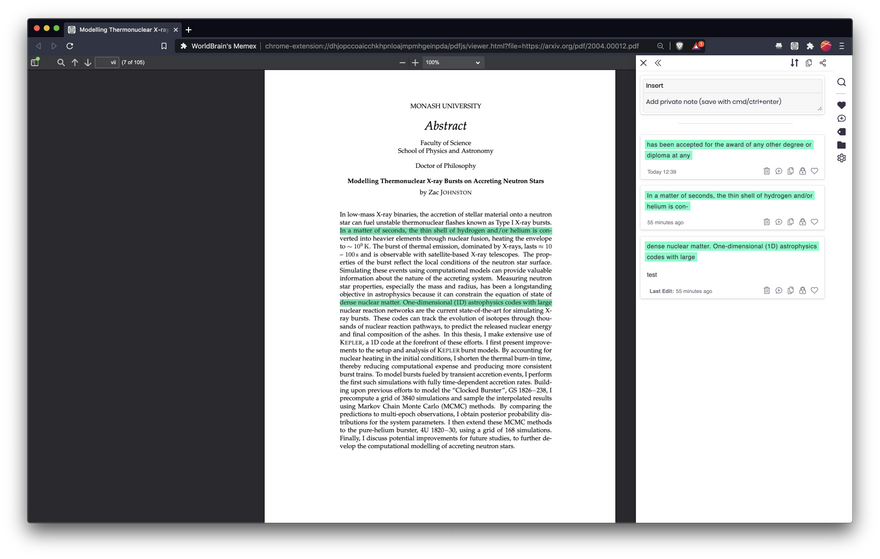Open the browser hamburger menu
The width and height of the screenshot is (880, 559).
tap(842, 46)
